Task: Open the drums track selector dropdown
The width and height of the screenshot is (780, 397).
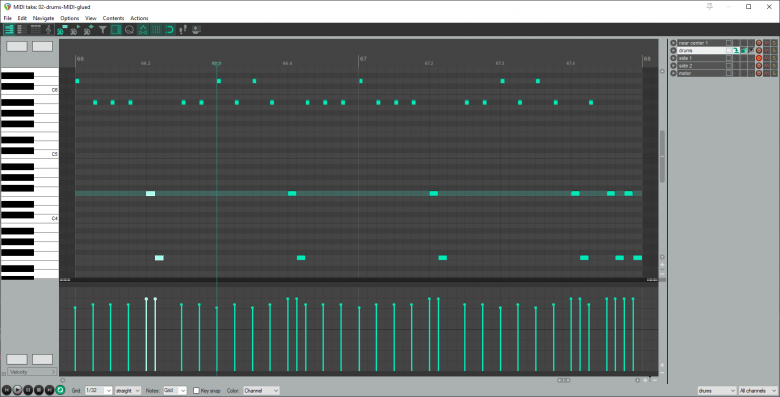Action: (717, 391)
